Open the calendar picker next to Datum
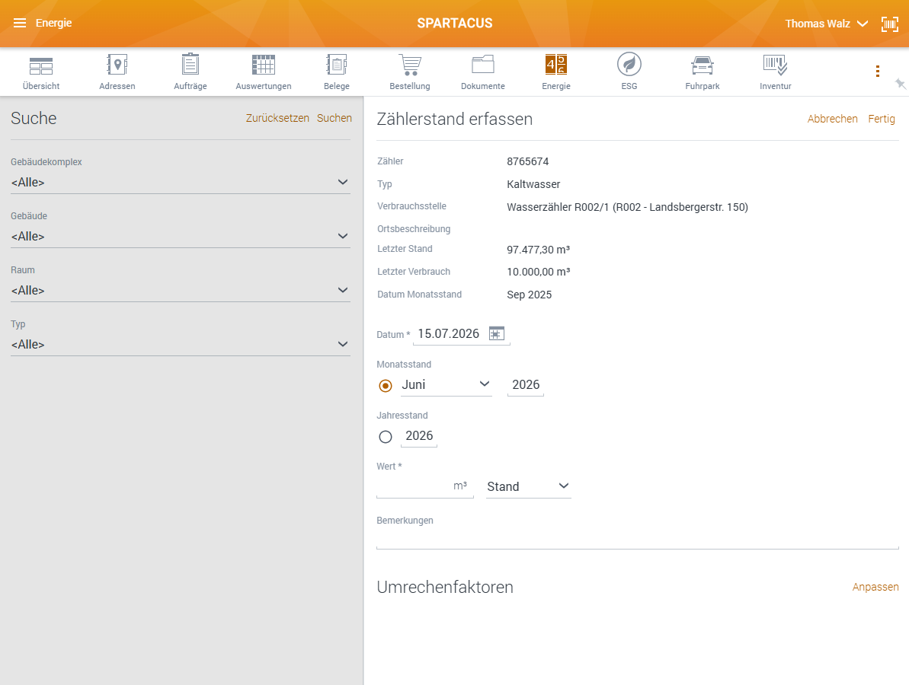This screenshot has height=685, width=909. pyautogui.click(x=497, y=334)
